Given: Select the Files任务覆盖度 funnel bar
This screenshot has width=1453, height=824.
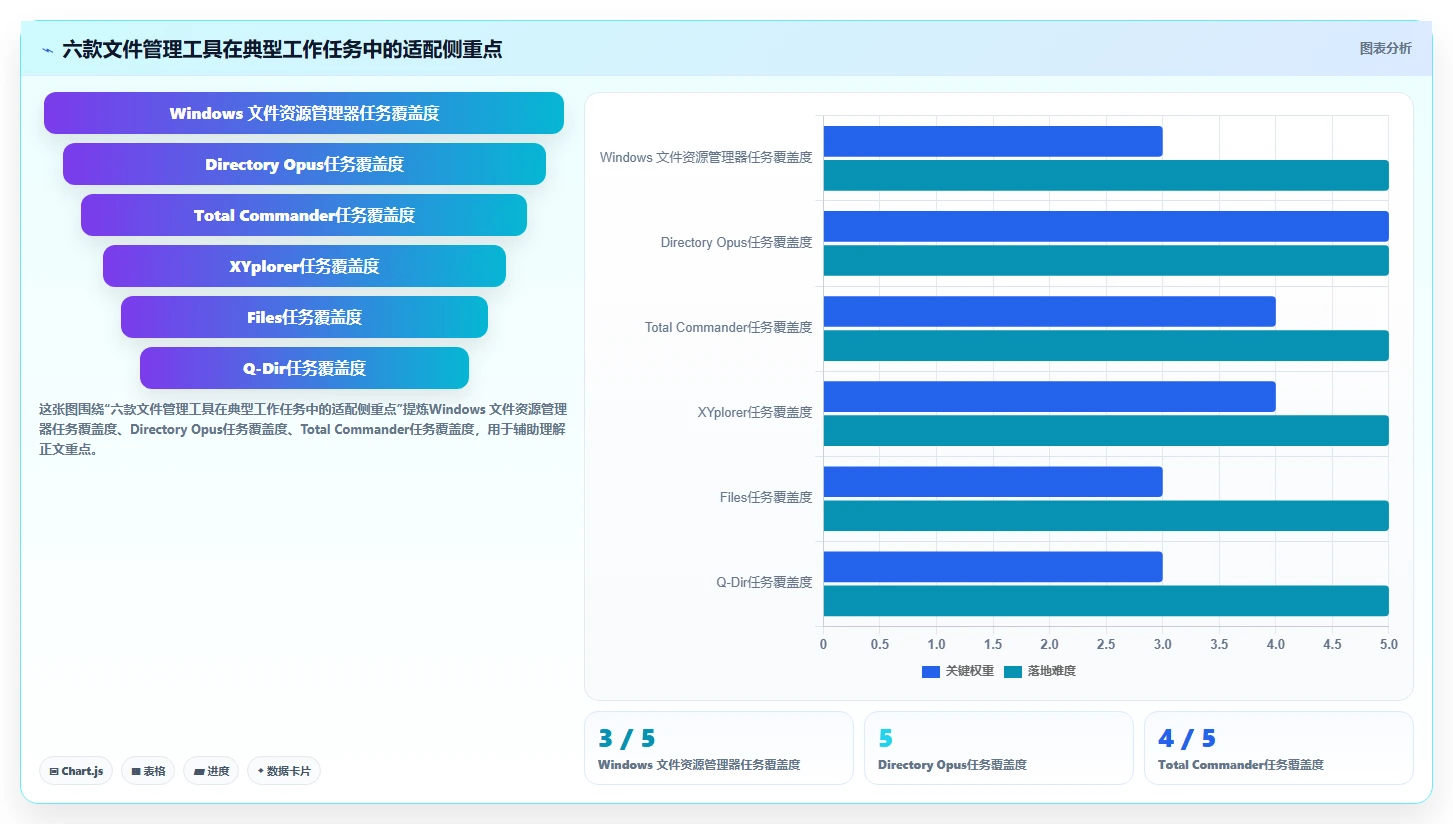Looking at the screenshot, I should (x=304, y=317).
